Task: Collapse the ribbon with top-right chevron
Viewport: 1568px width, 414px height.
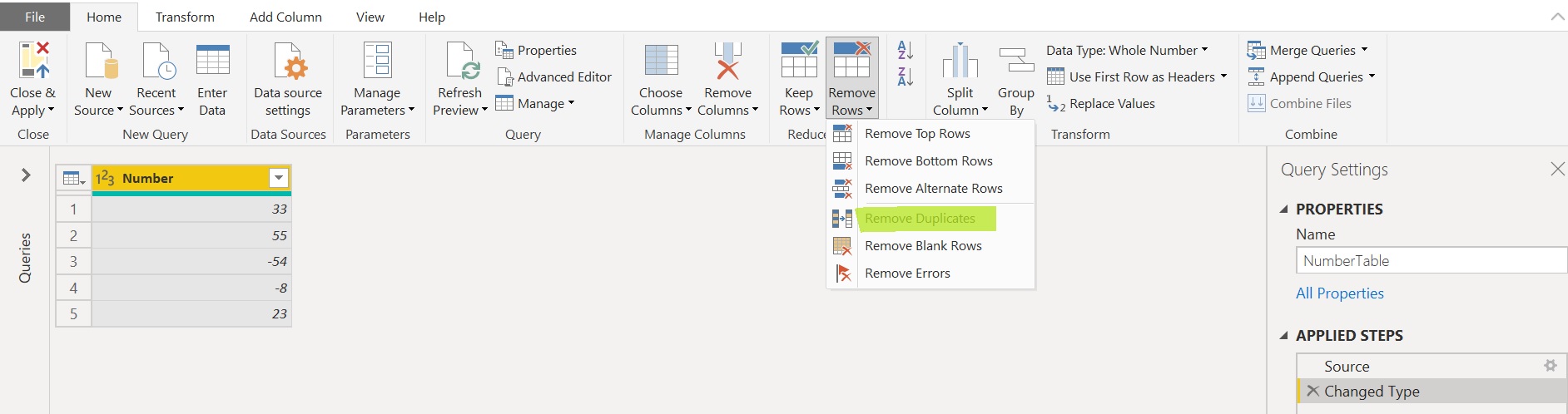Action: pos(1557,17)
